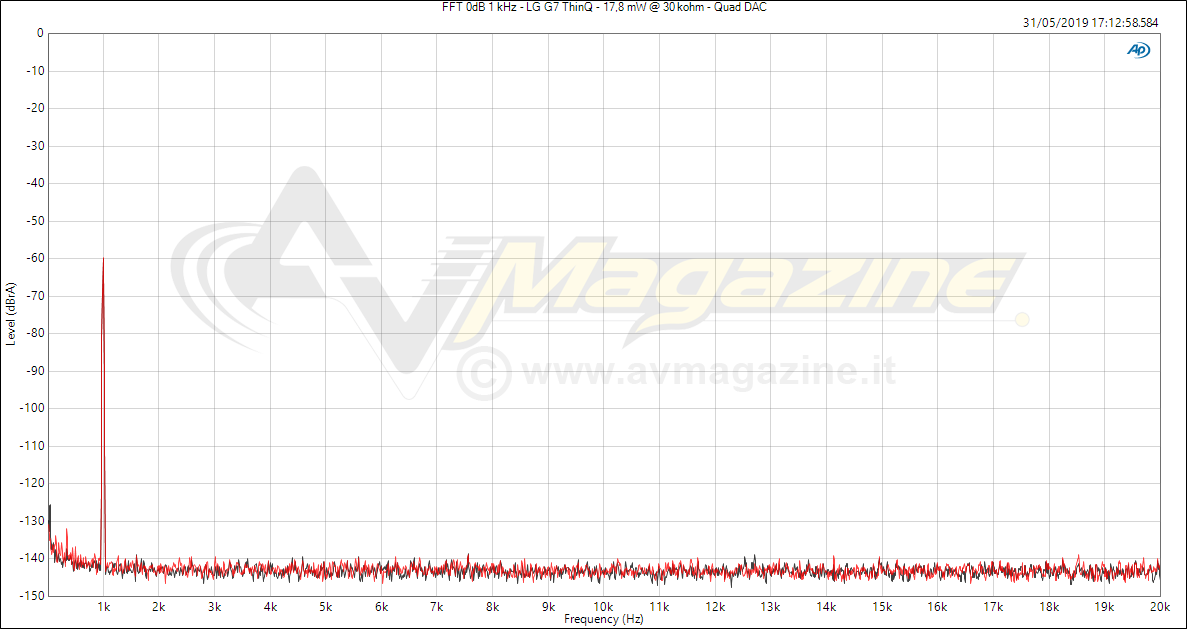Choose the "-50" level axis label

click(x=35, y=221)
